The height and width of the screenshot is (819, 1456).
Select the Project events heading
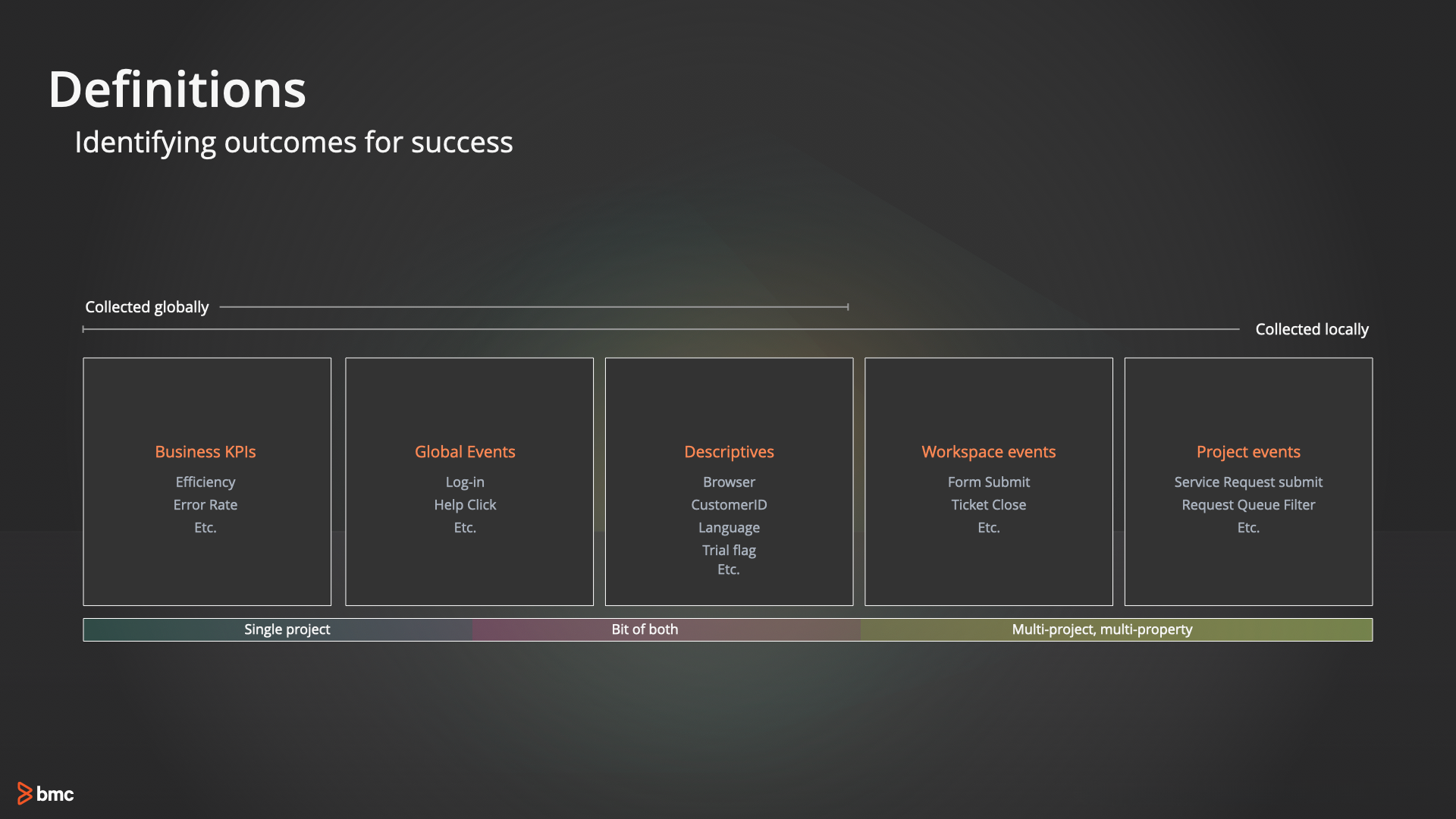[1248, 452]
